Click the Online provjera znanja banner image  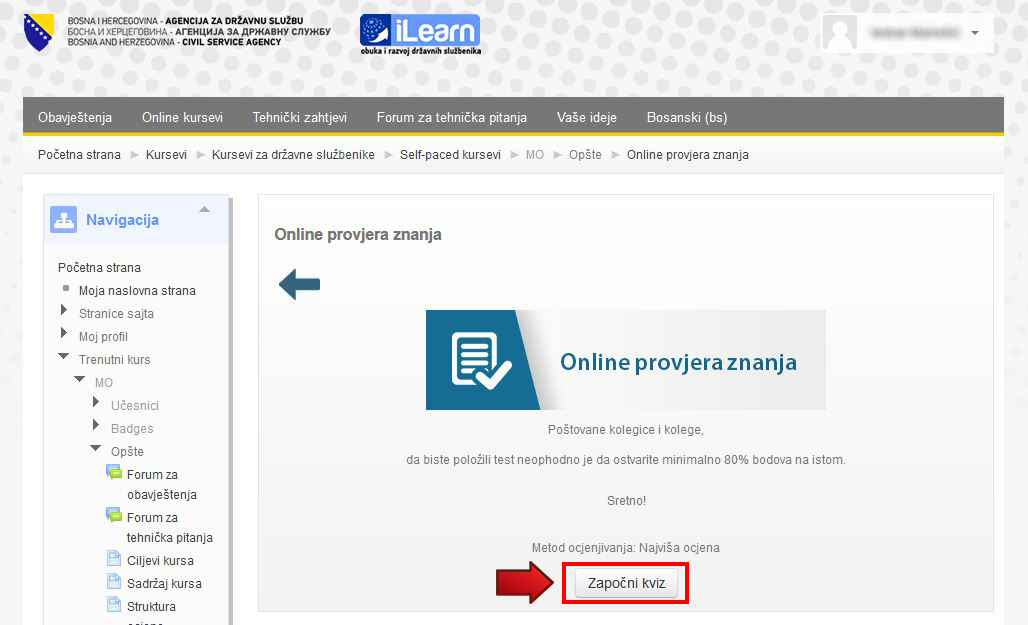[x=625, y=360]
